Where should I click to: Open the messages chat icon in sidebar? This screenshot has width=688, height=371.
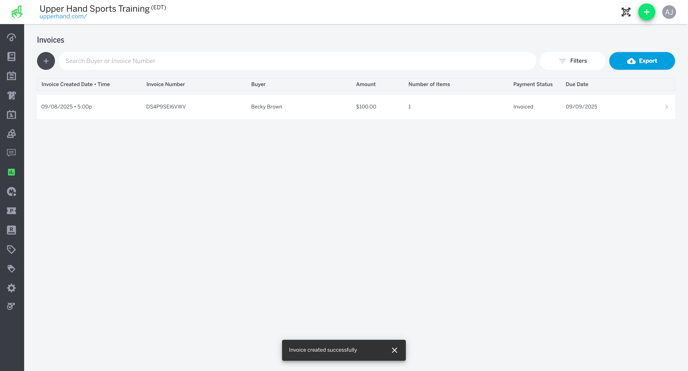coord(11,153)
